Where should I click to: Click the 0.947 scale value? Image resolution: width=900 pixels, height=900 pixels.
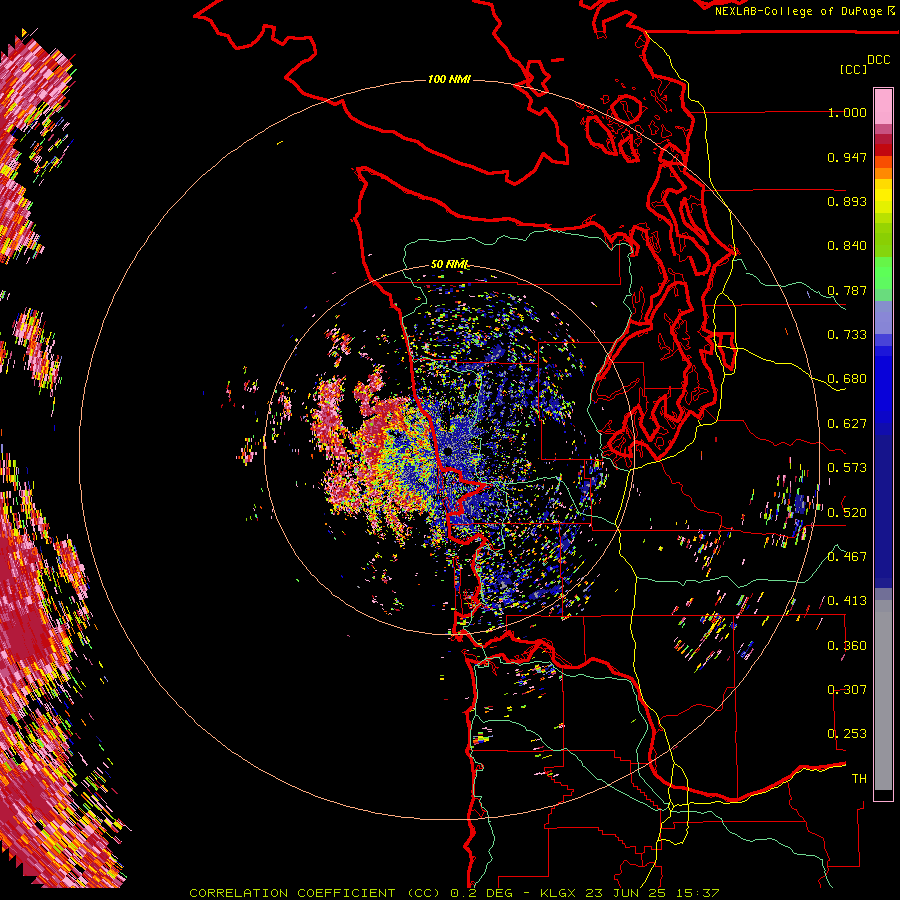[x=847, y=157]
